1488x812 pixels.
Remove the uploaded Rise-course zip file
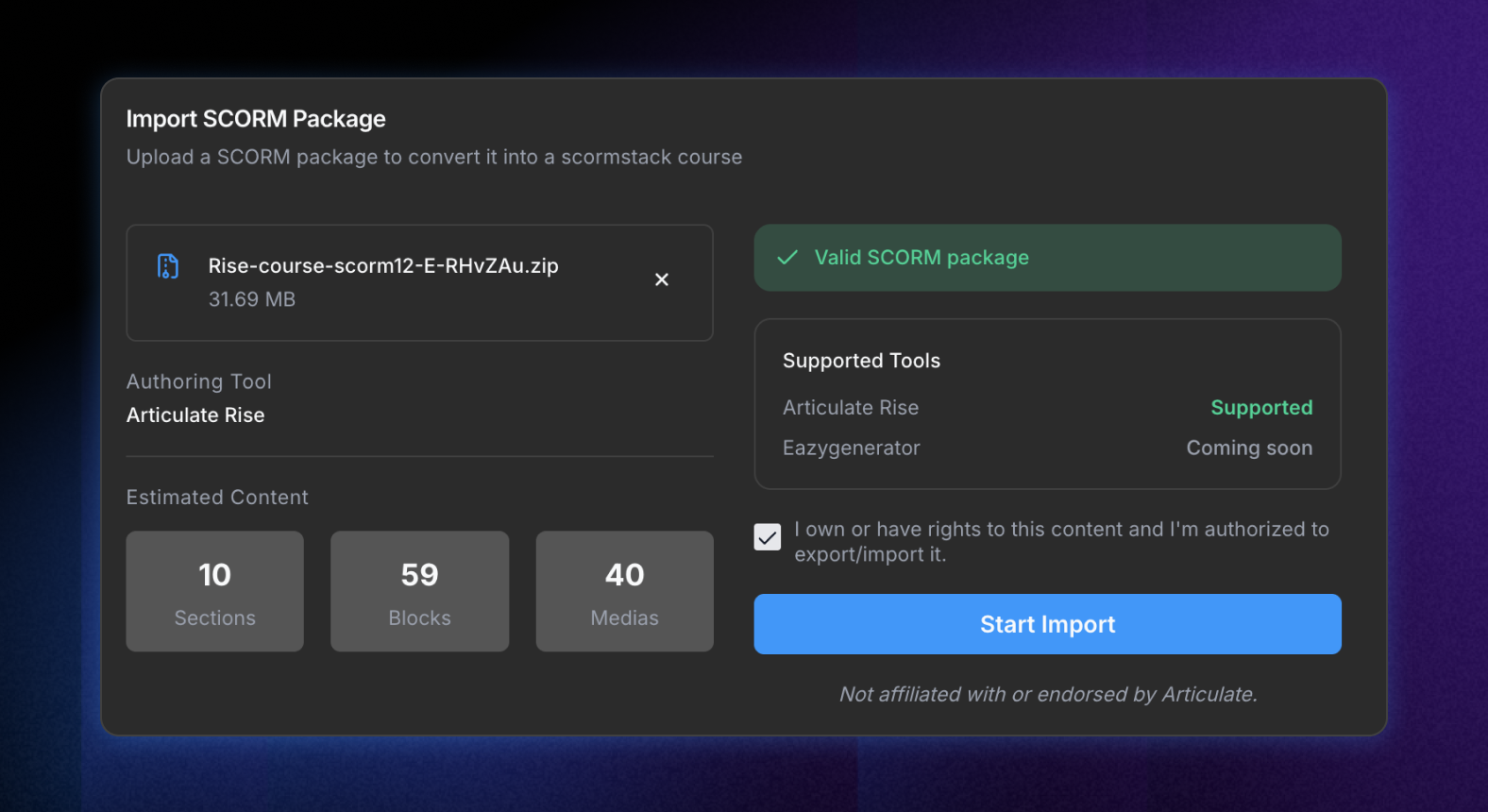(x=662, y=279)
